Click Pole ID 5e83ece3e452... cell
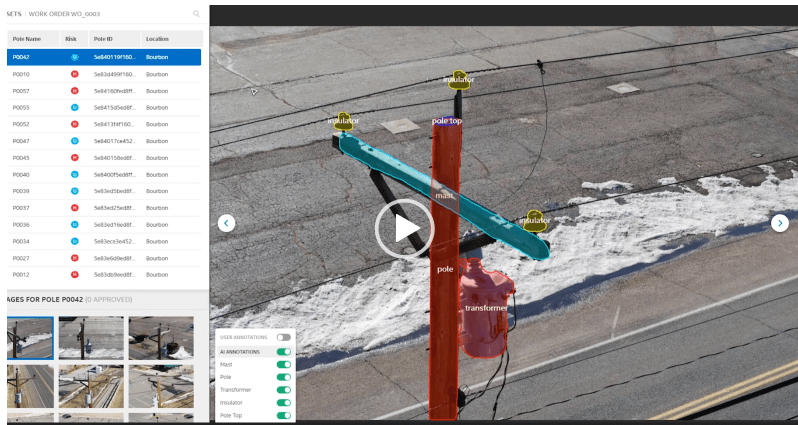This screenshot has width=798, height=425. click(x=115, y=241)
